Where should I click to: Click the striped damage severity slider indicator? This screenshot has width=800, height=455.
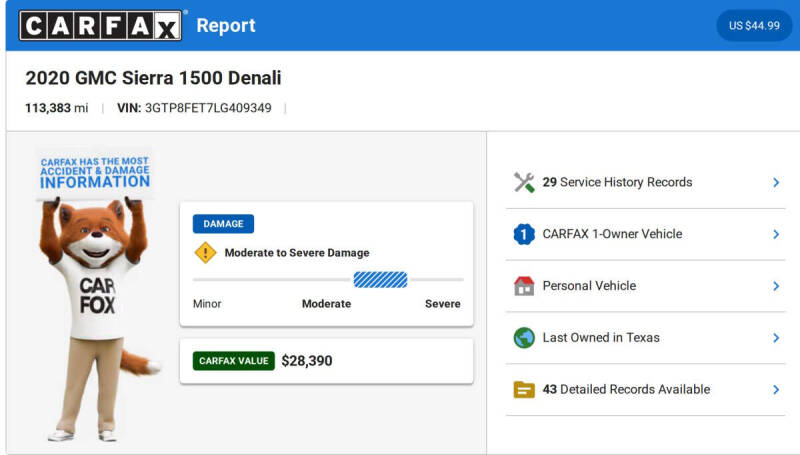(x=381, y=280)
